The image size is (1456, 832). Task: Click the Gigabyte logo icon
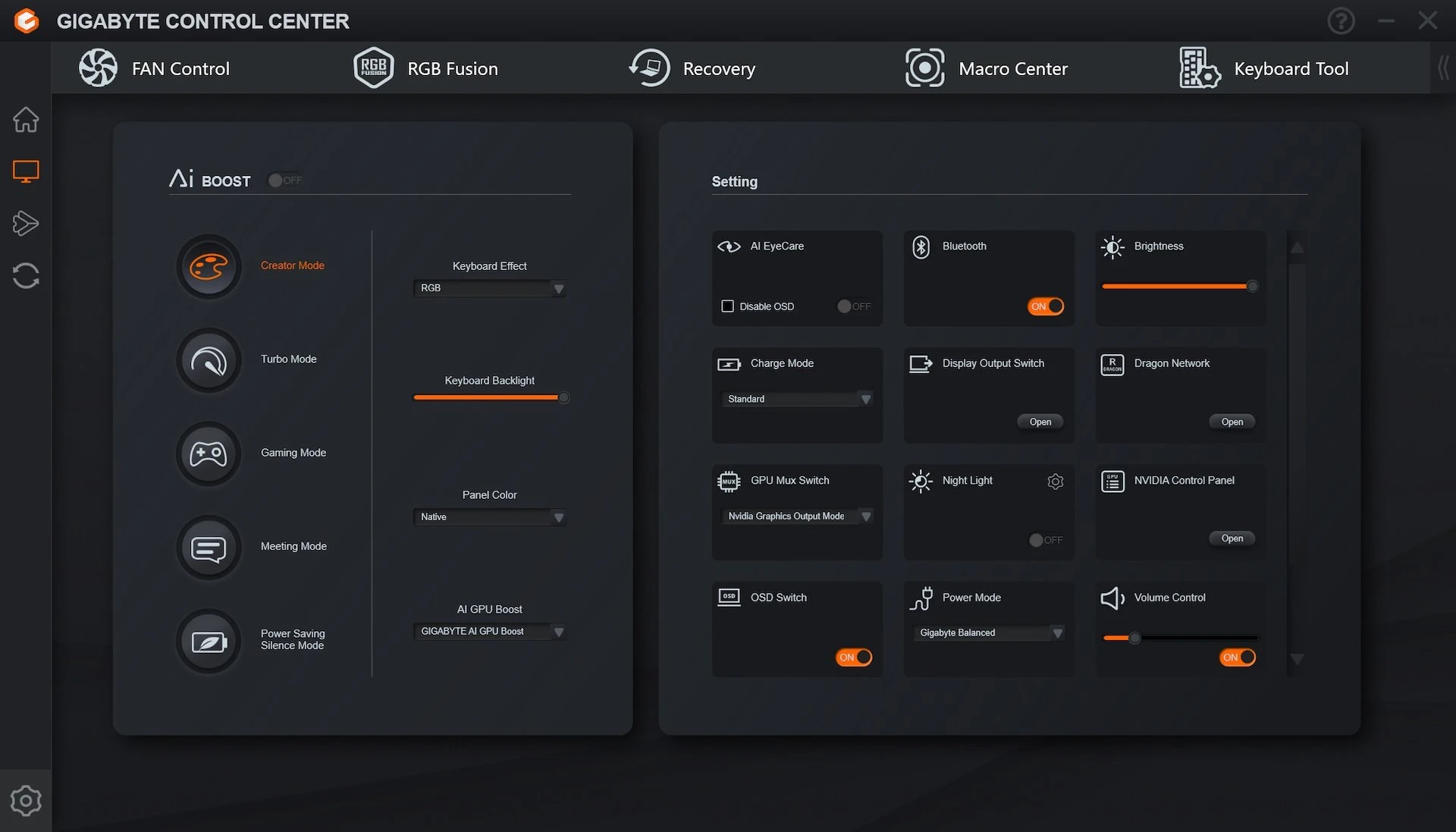27,20
